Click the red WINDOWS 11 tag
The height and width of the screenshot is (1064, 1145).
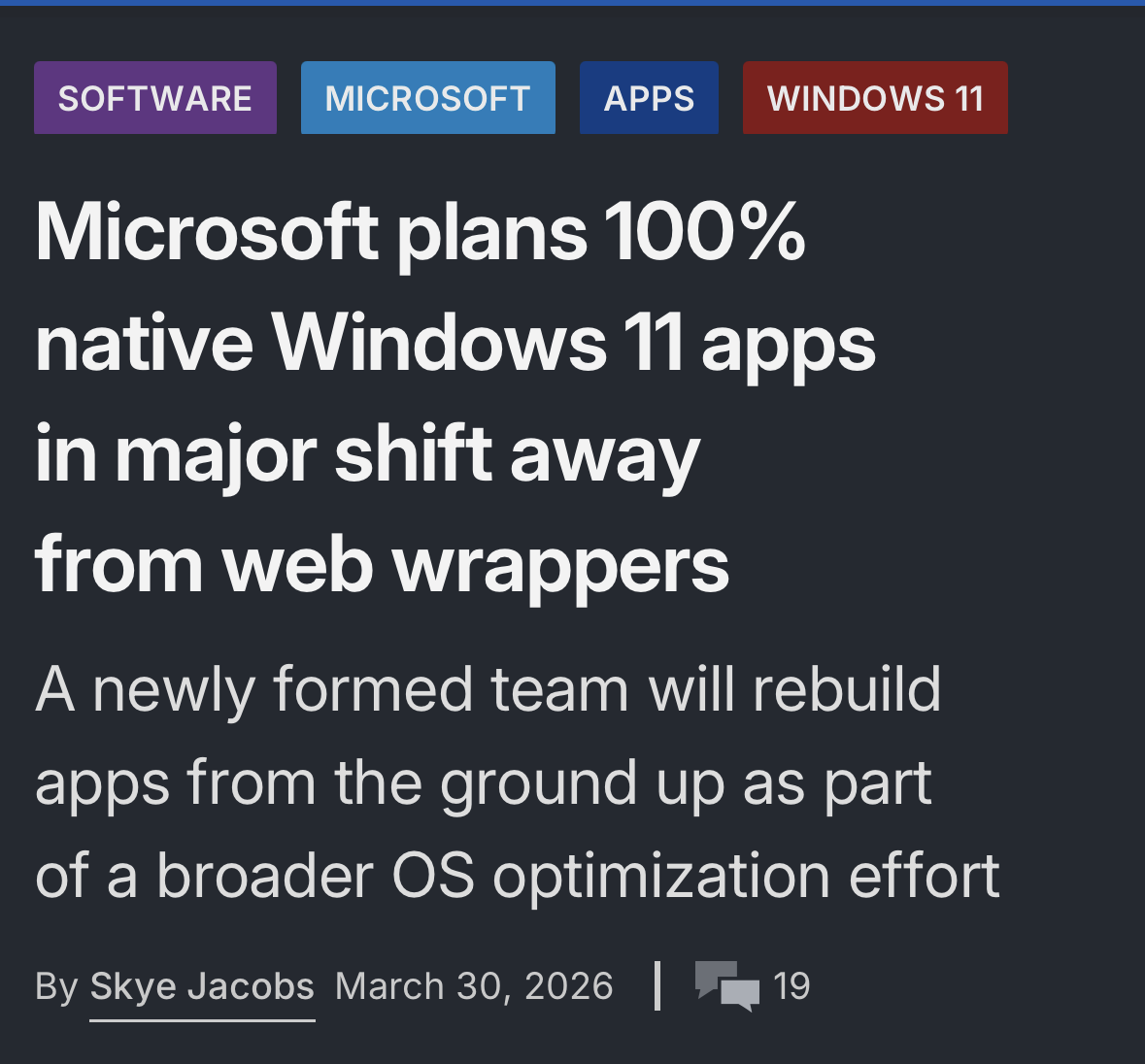tap(875, 98)
